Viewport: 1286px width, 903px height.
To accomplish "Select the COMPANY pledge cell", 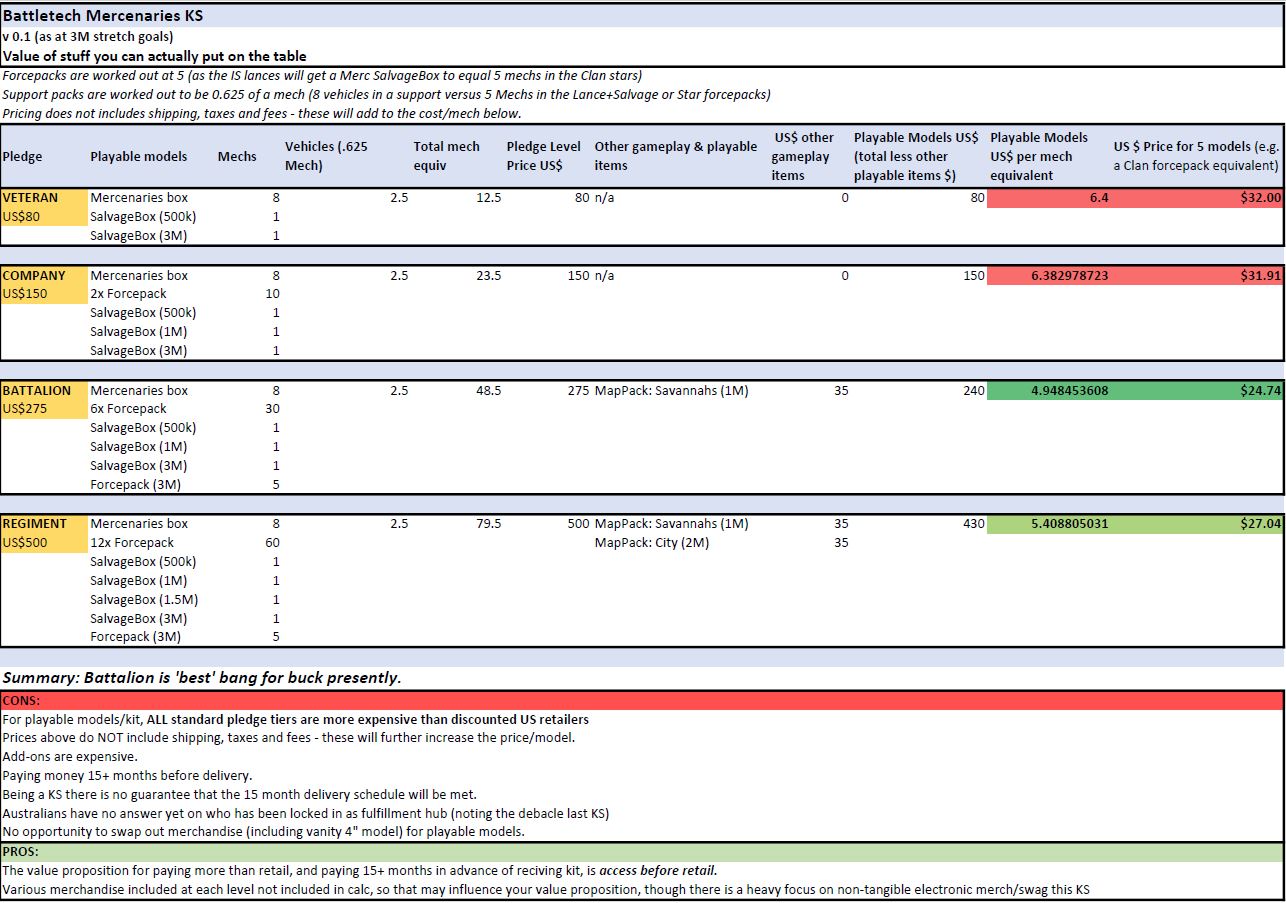I will click(x=35, y=275).
